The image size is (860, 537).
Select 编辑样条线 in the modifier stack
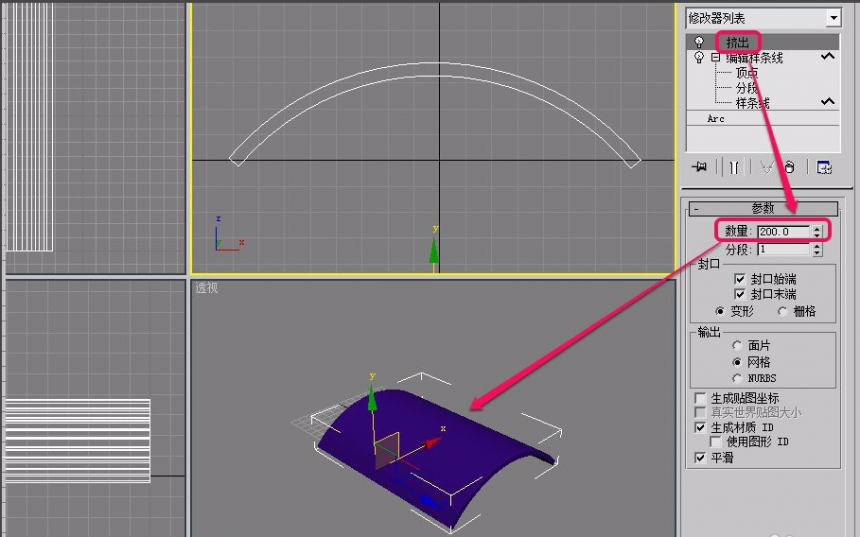coord(755,58)
